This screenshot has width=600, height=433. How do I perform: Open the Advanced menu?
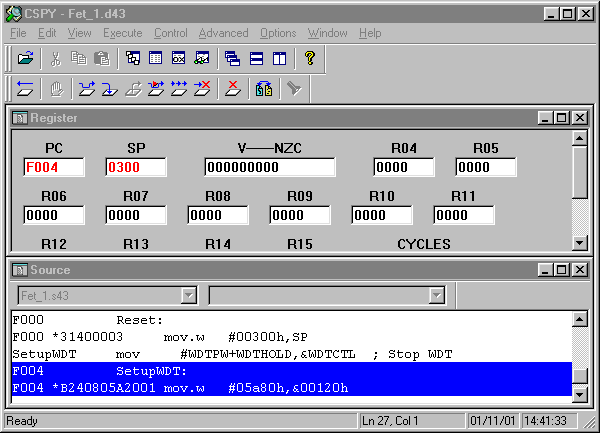point(222,33)
